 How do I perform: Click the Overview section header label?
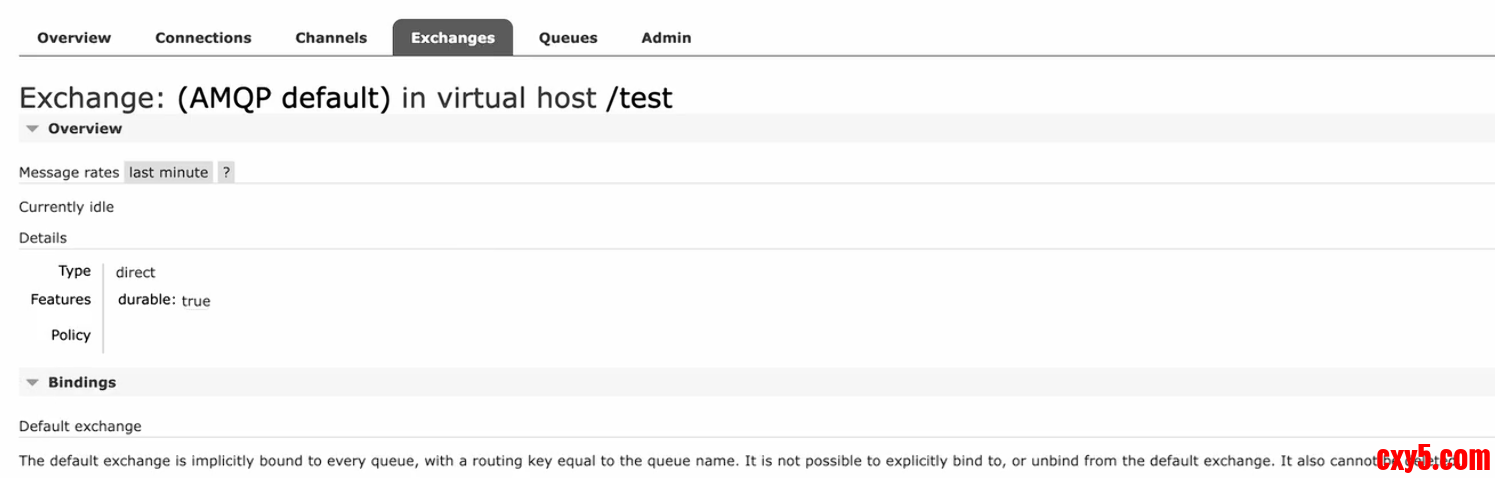85,129
